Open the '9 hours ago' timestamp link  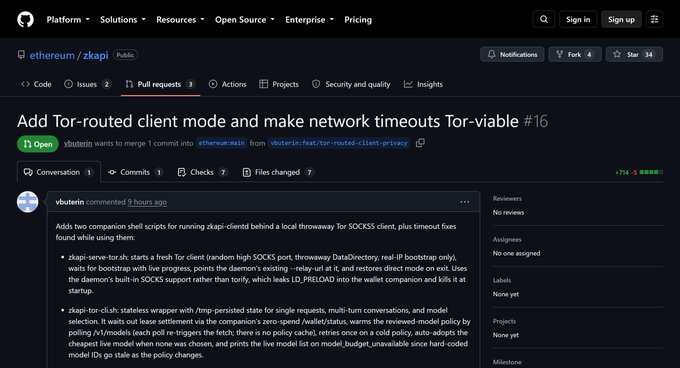point(147,202)
